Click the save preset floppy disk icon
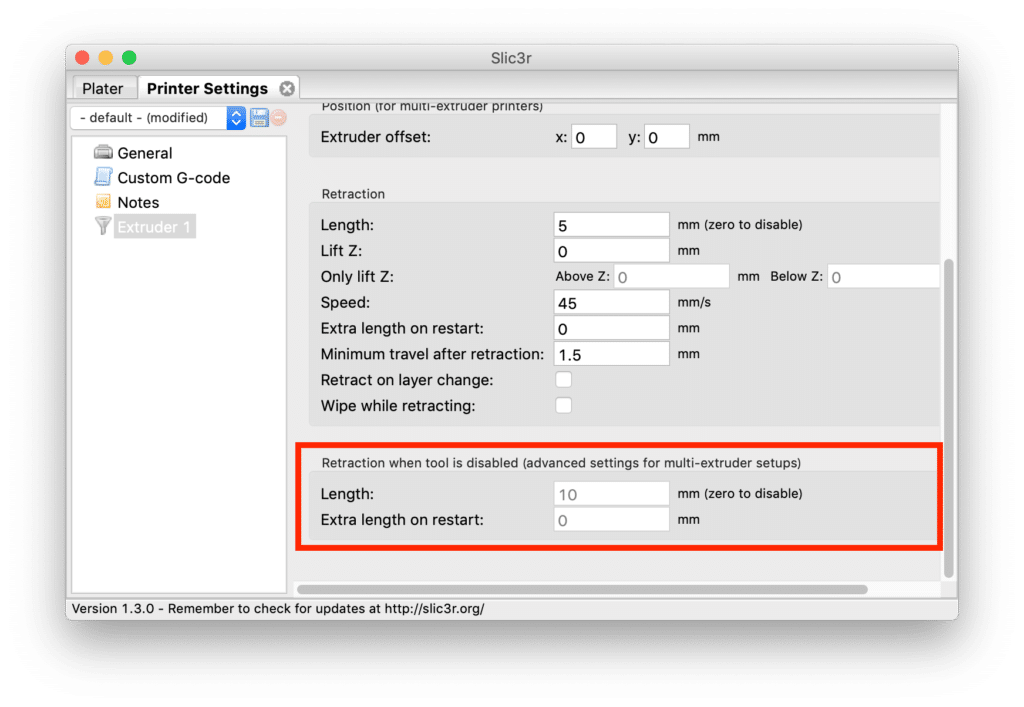This screenshot has height=707, width=1024. tap(259, 118)
